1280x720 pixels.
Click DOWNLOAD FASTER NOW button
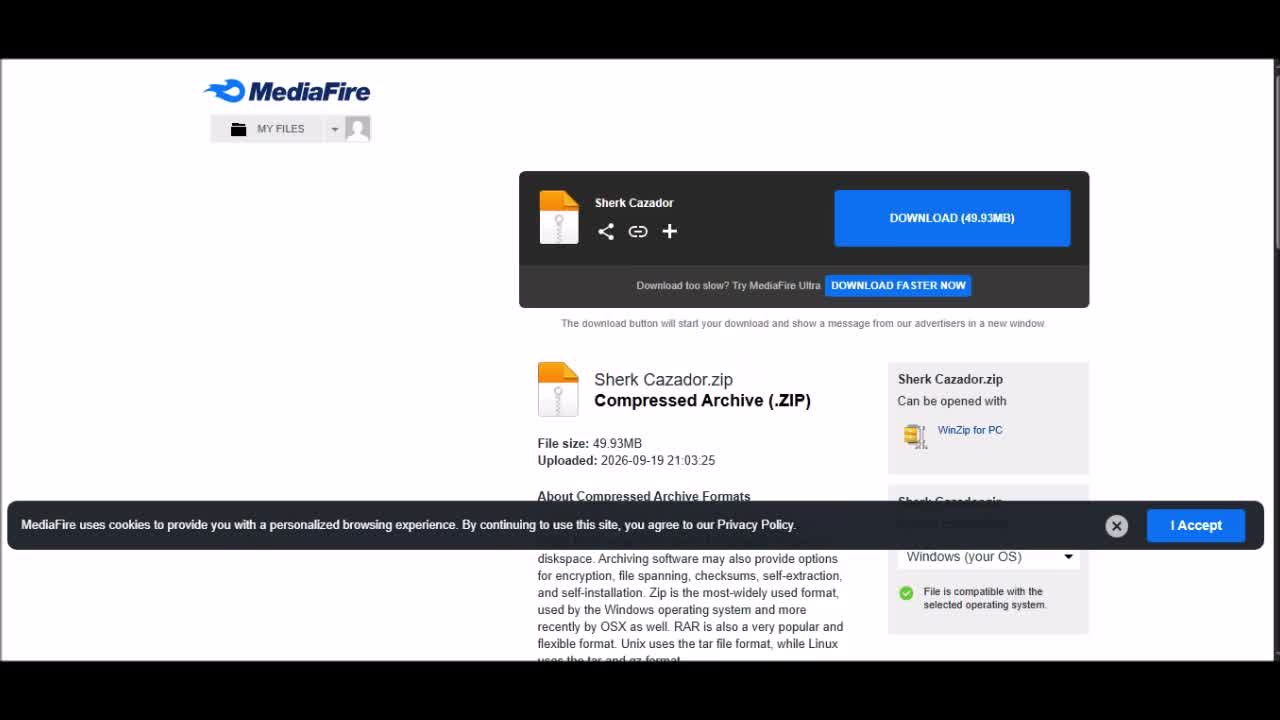pos(898,285)
